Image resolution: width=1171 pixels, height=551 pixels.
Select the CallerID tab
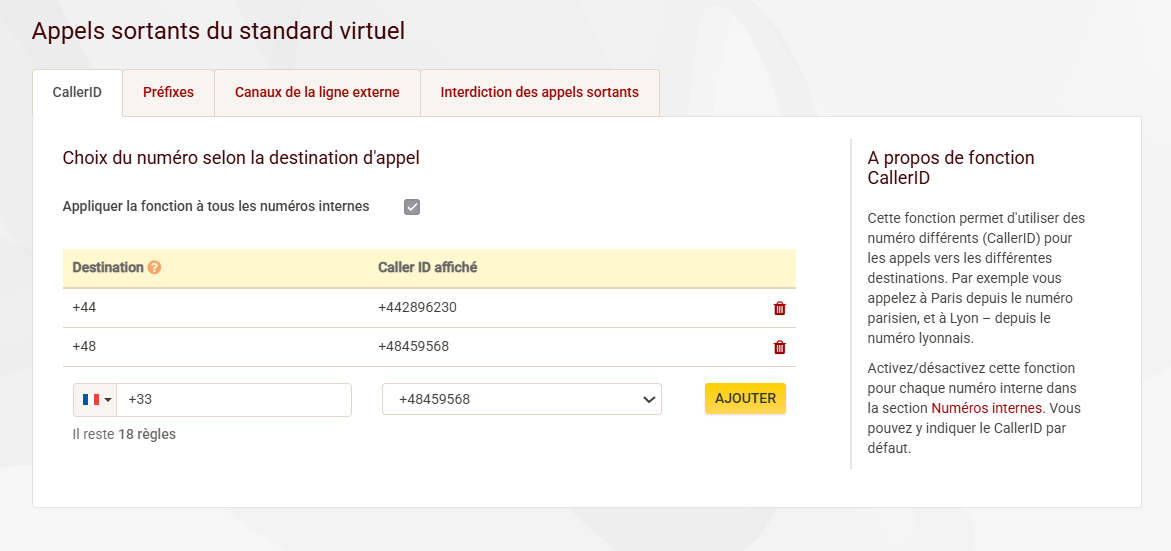77,93
